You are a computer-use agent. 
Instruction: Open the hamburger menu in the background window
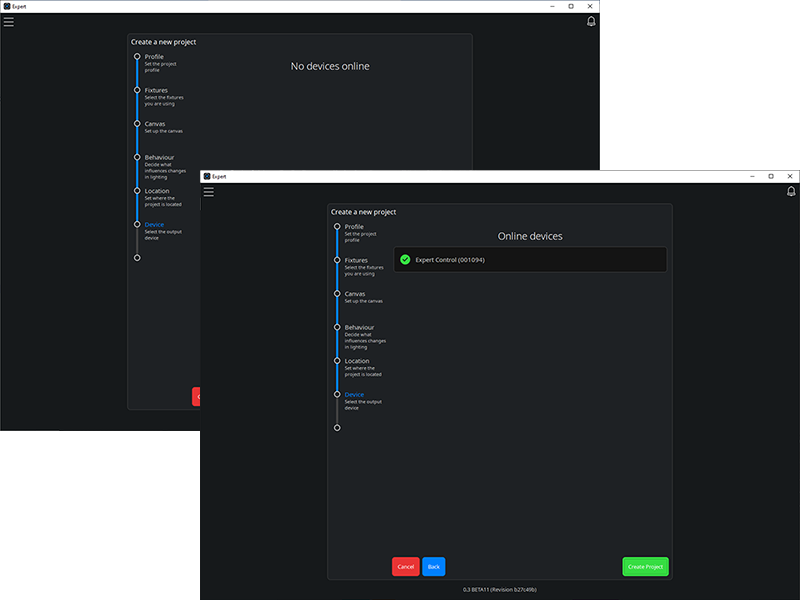9,21
